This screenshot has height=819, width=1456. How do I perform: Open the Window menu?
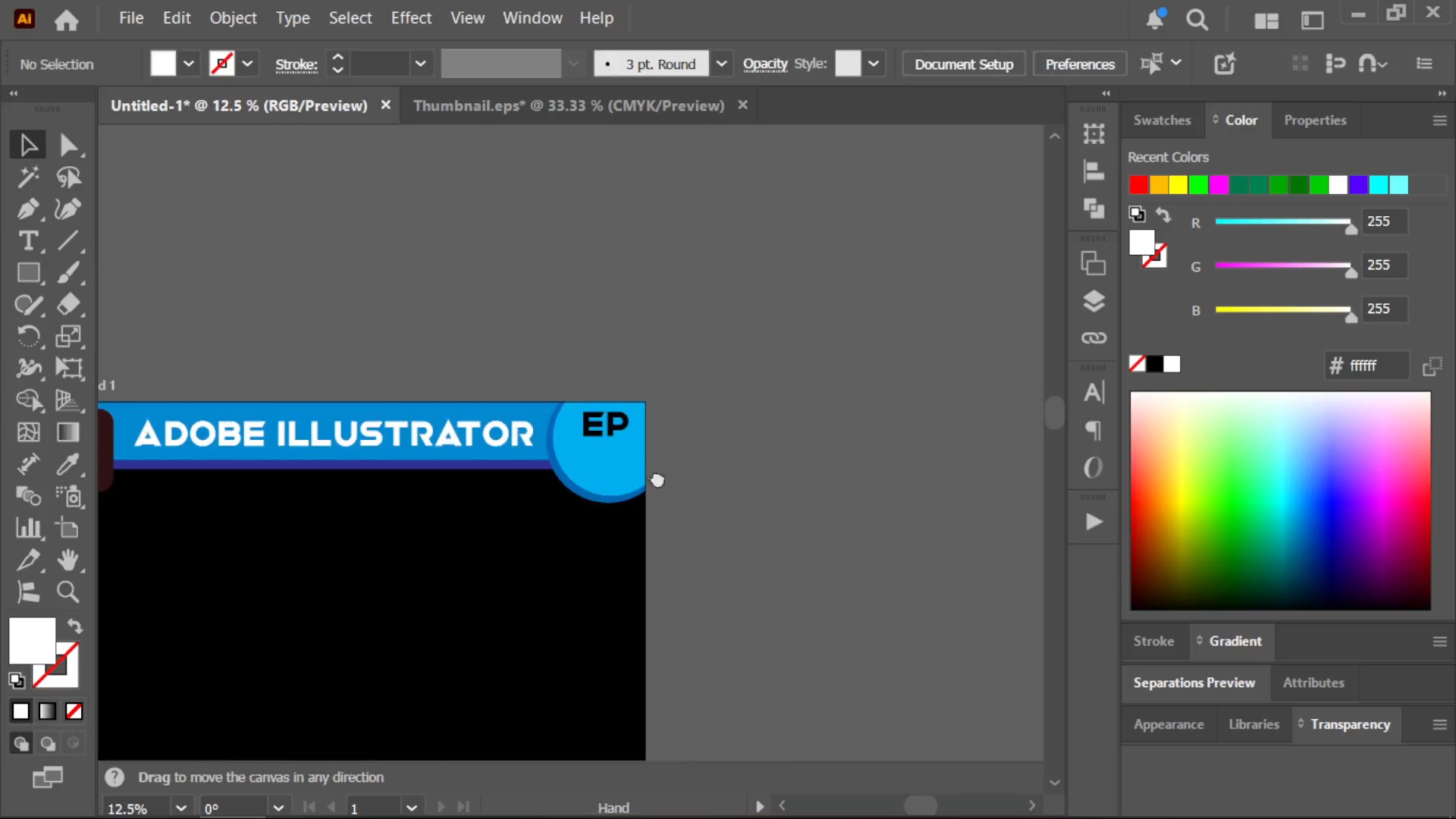532,18
